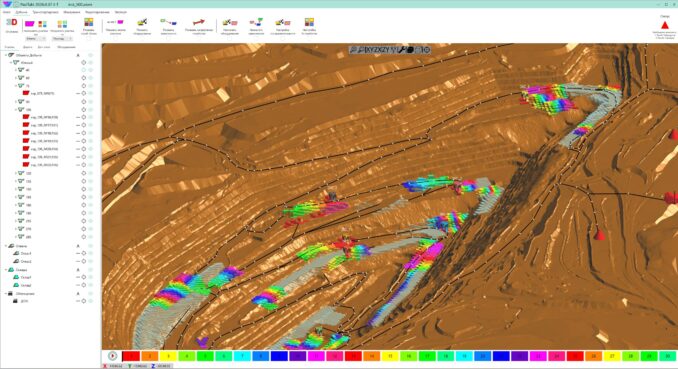The height and width of the screenshot is (369, 678).
Task: Click the A button on Отвалы row
Action: (x=78, y=246)
